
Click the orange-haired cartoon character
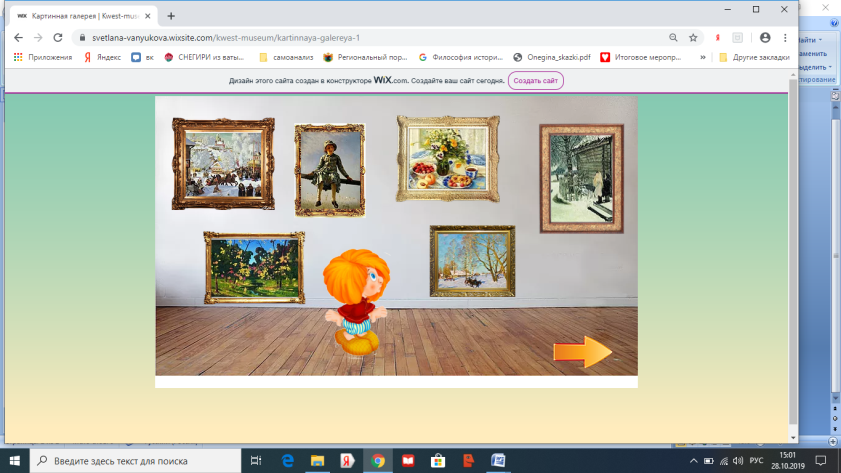tap(356, 302)
